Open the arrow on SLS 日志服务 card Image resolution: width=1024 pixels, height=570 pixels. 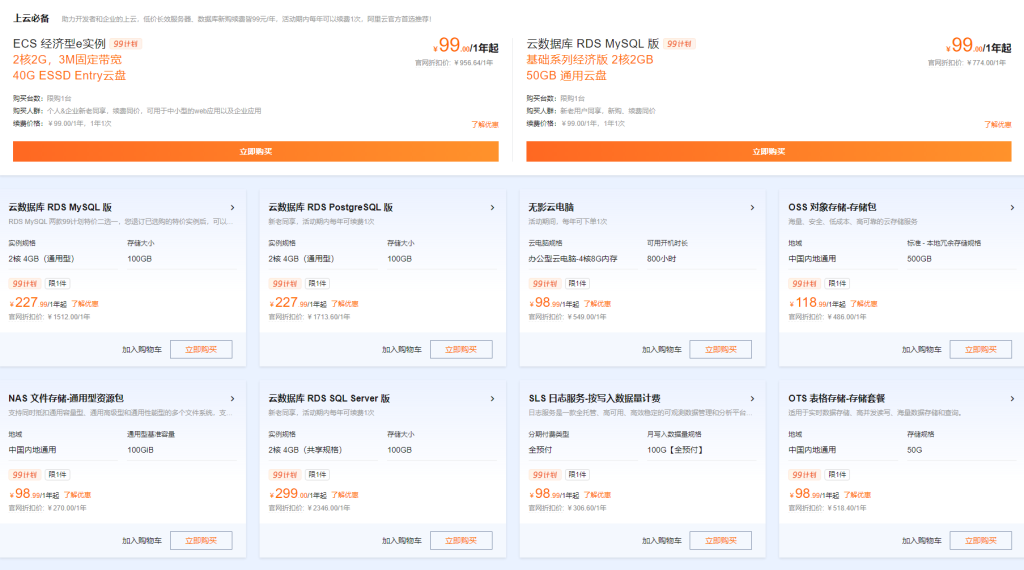pyautogui.click(x=752, y=399)
